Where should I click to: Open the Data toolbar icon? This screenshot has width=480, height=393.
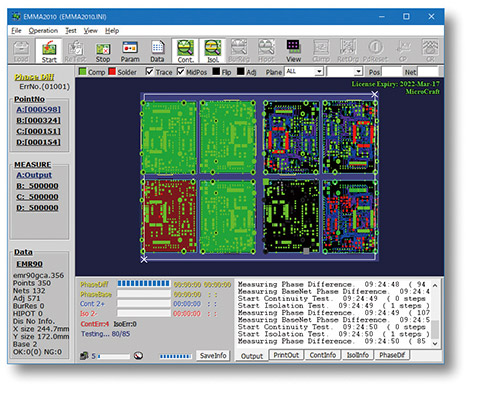click(157, 51)
